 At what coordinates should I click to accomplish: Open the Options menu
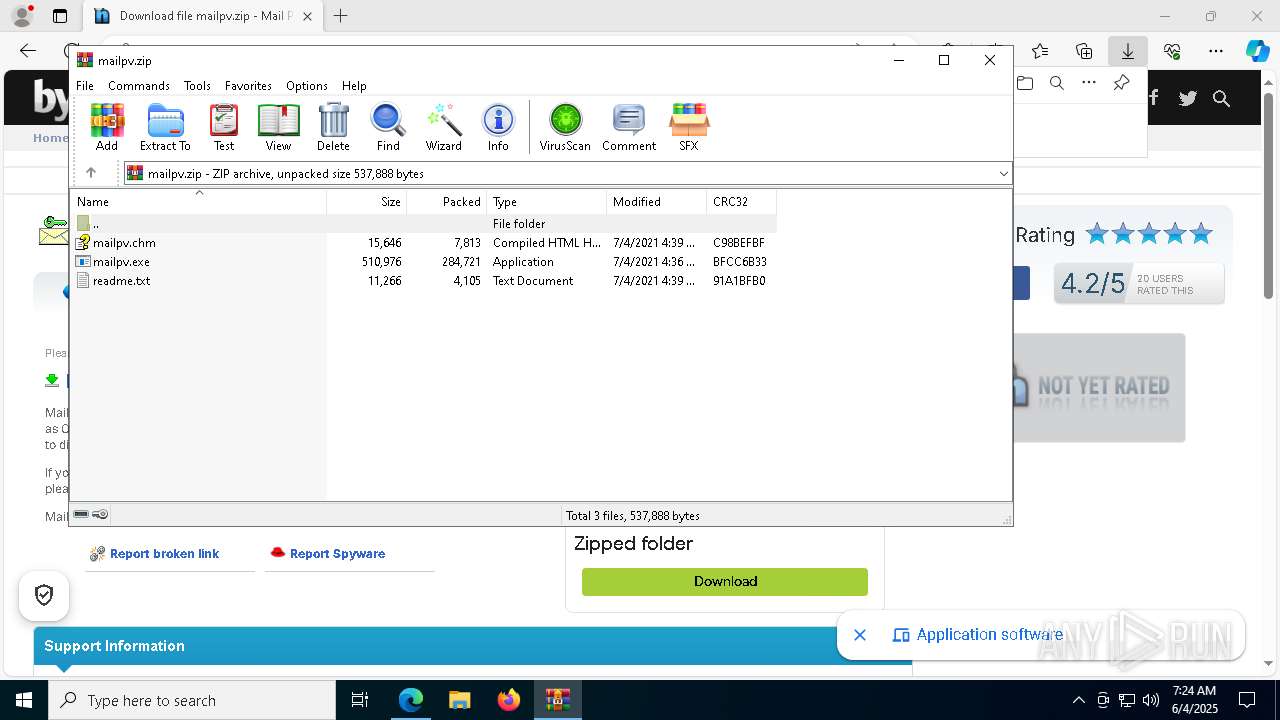[x=307, y=86]
